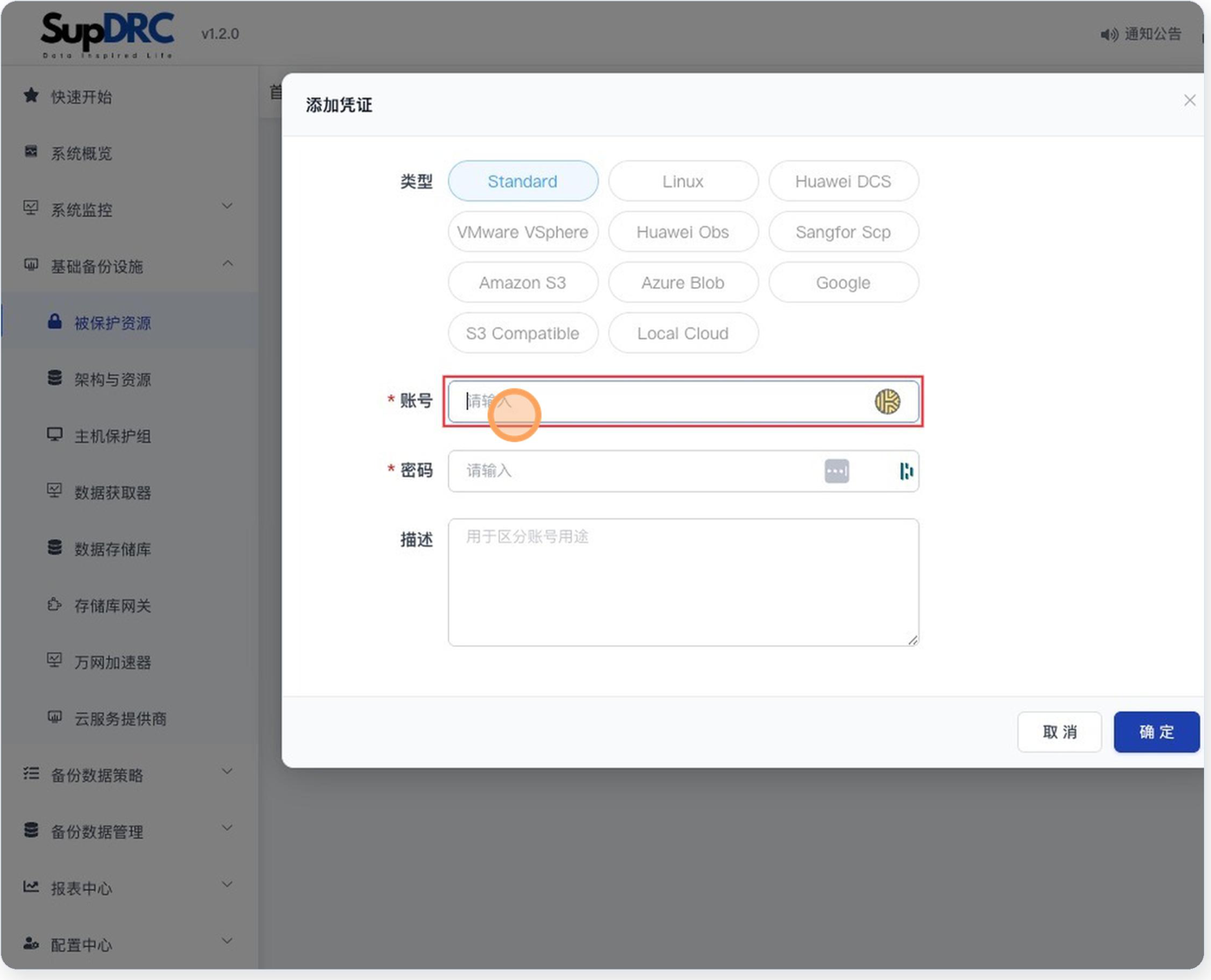Focus the 密码 input field
This screenshot has height=980, width=1211.
[x=683, y=471]
